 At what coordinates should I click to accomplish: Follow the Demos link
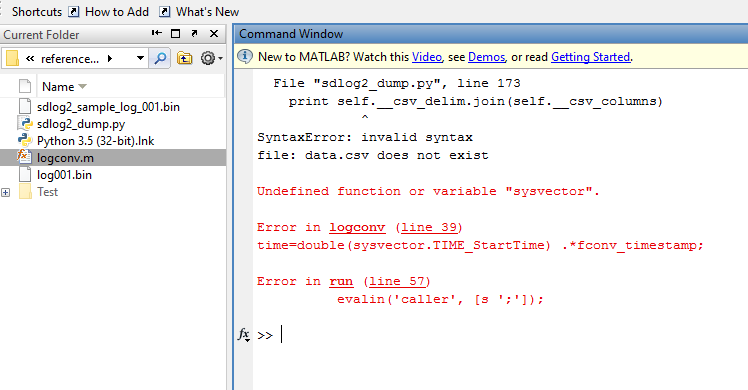click(486, 57)
